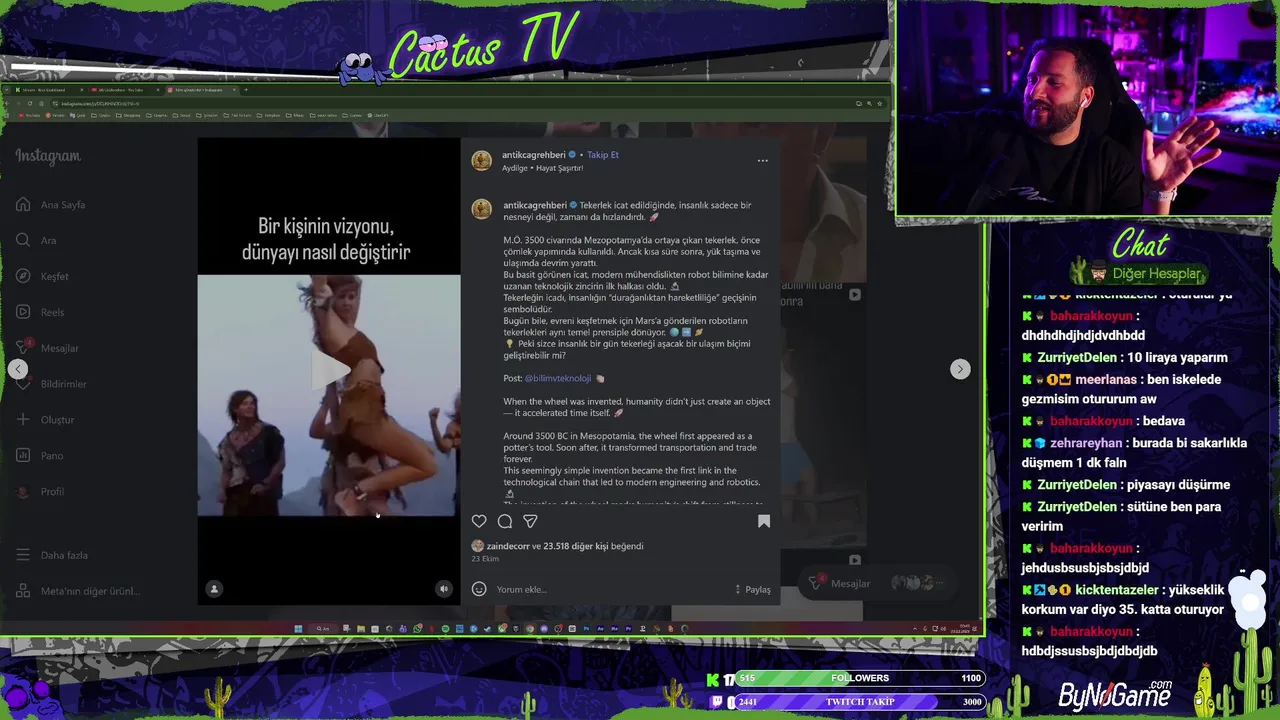The height and width of the screenshot is (720, 1280).
Task: Open the Reels sidebar icon
Action: 23,312
